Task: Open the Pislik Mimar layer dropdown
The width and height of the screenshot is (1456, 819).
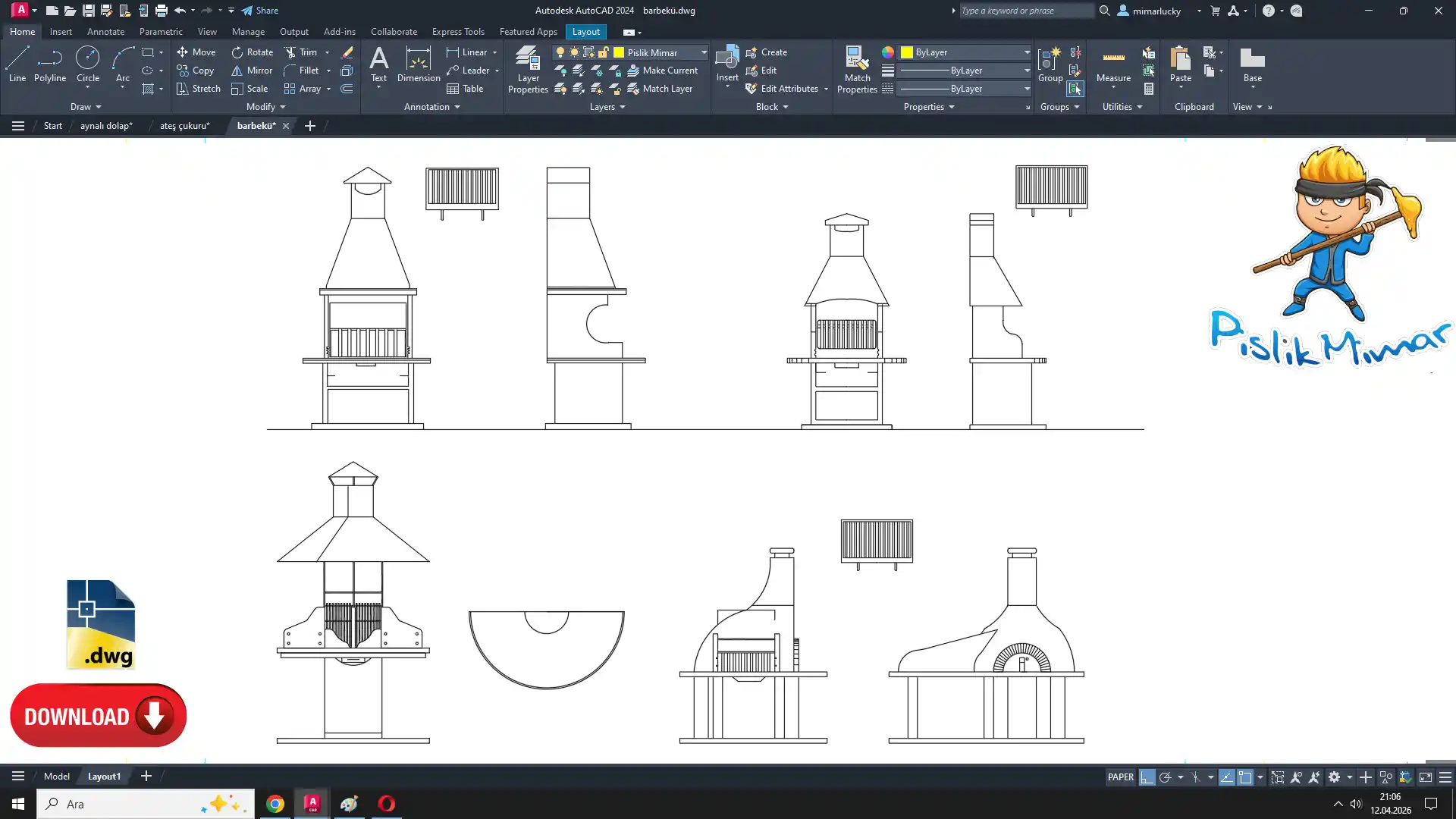Action: click(703, 52)
